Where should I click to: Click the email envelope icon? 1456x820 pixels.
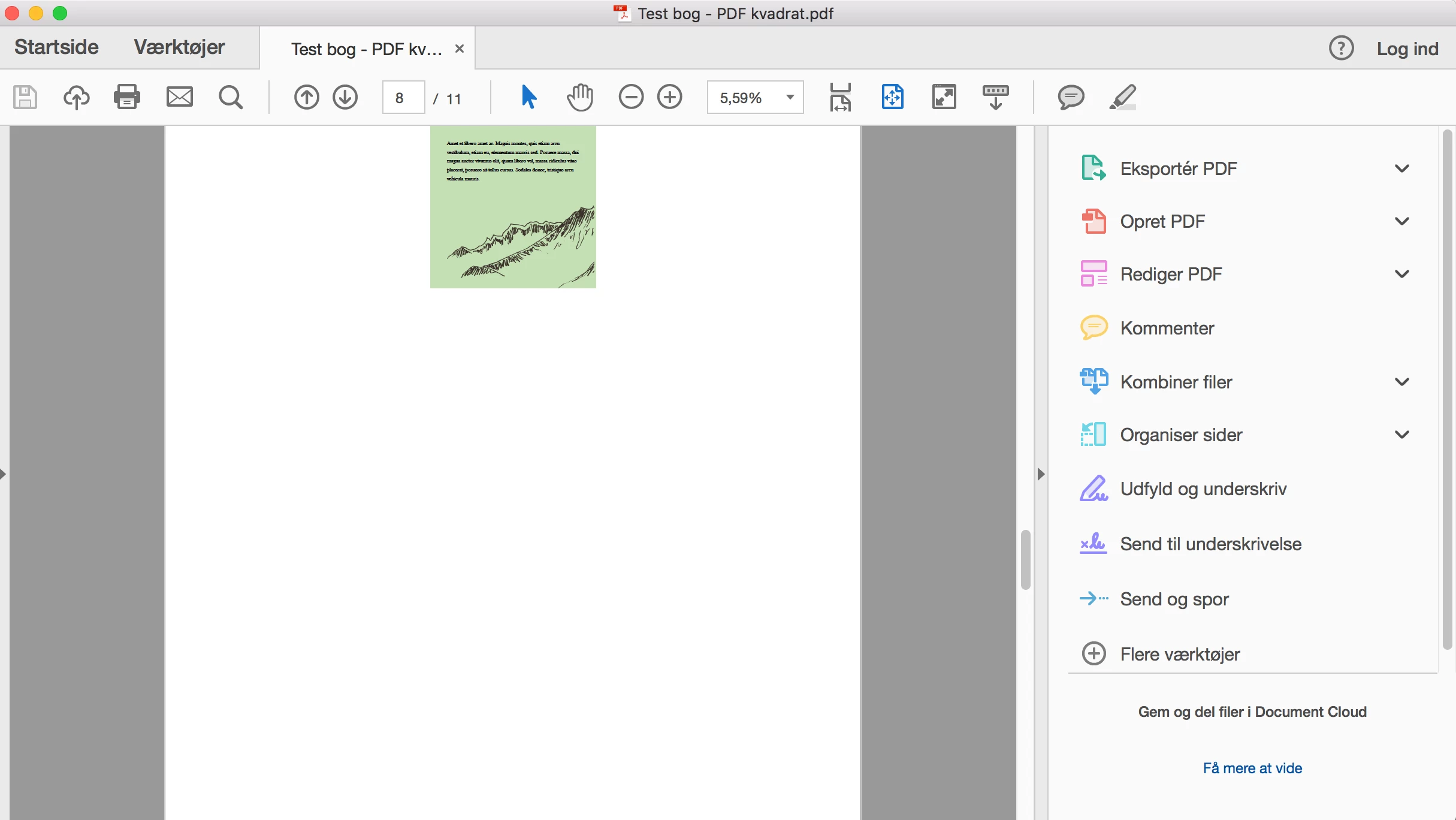[x=179, y=97]
